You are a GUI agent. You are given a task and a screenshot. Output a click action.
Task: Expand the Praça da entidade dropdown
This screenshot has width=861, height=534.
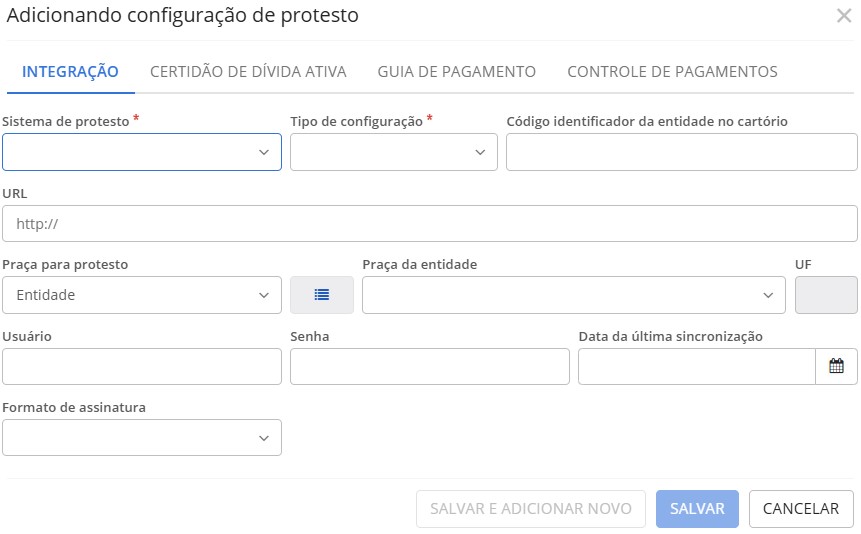coord(574,295)
